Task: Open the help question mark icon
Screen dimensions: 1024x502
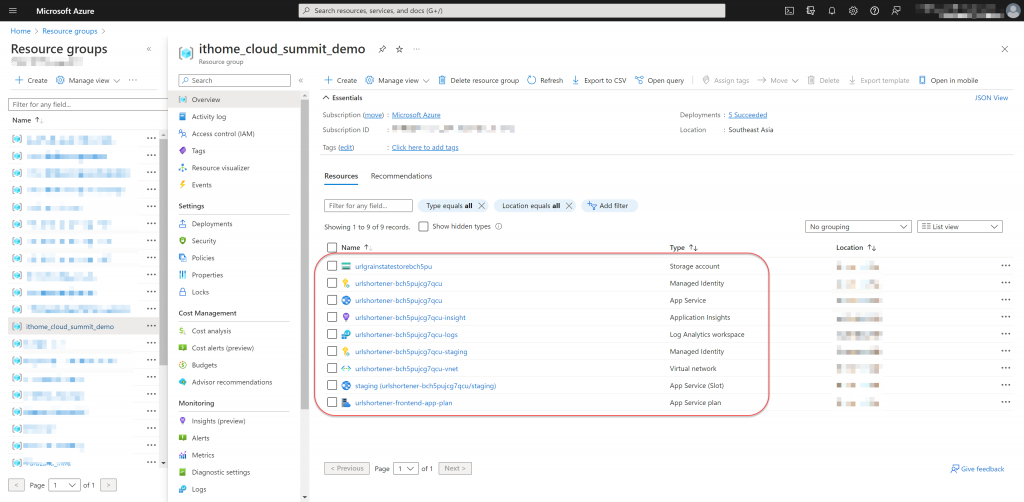Action: [x=874, y=10]
